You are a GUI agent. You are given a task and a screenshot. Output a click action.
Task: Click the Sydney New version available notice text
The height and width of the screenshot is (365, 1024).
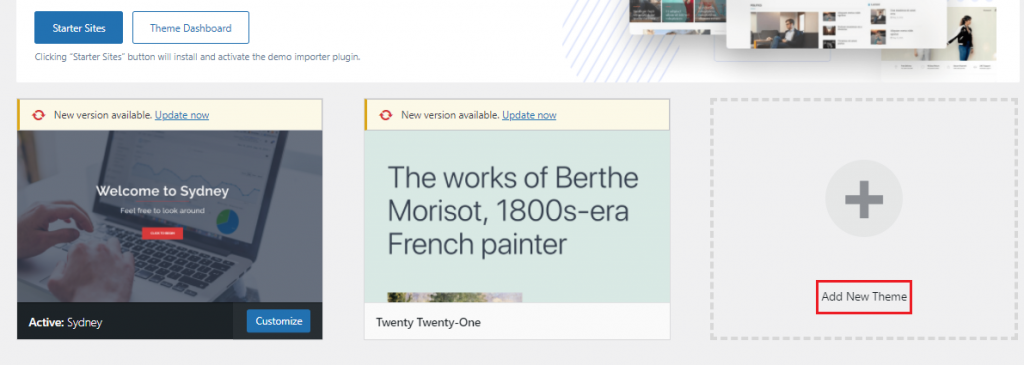pyautogui.click(x=103, y=115)
